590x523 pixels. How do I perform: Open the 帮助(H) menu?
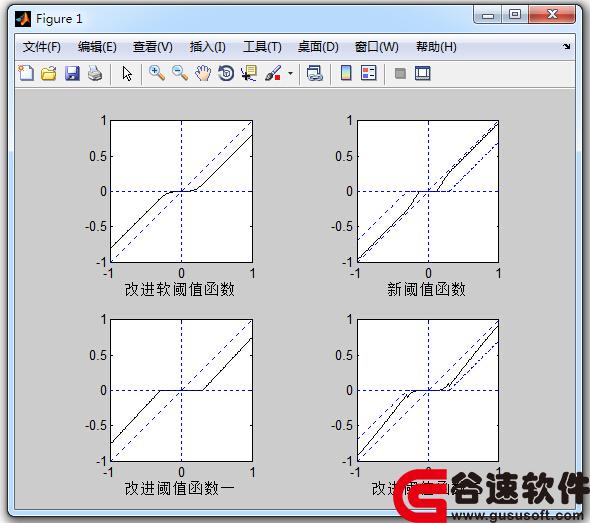tap(436, 47)
